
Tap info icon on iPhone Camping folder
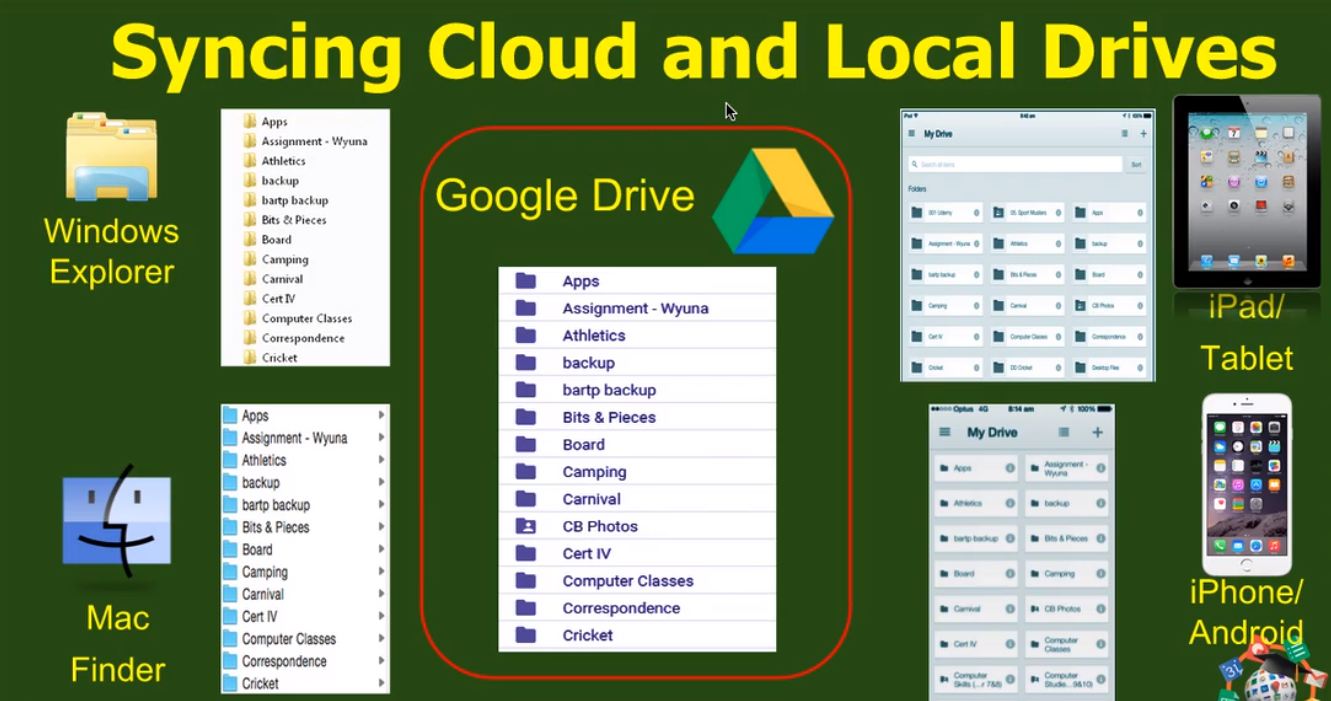click(x=1101, y=574)
